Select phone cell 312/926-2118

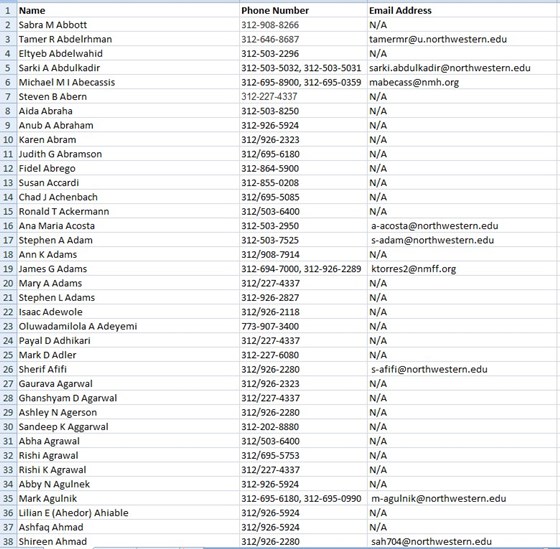[x=303, y=312]
